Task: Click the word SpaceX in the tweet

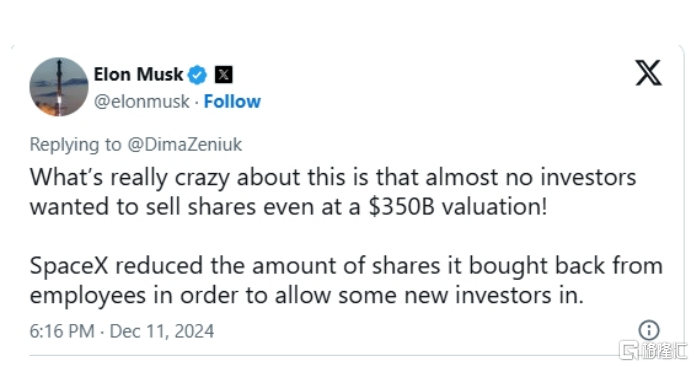Action: point(69,266)
